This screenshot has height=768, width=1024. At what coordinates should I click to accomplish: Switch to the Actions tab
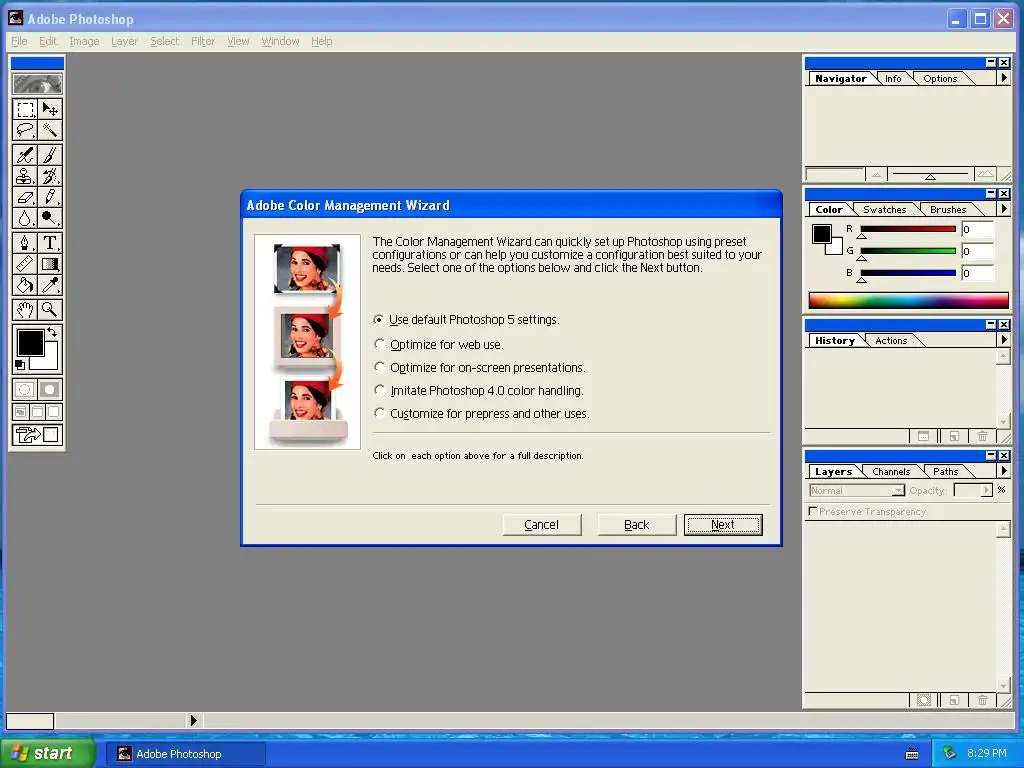891,341
